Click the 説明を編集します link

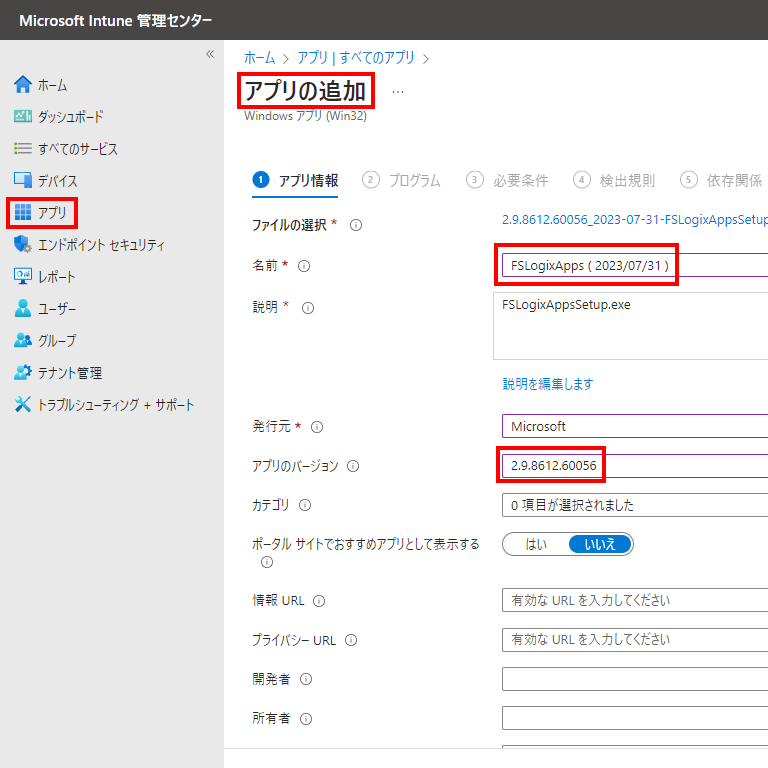click(548, 384)
